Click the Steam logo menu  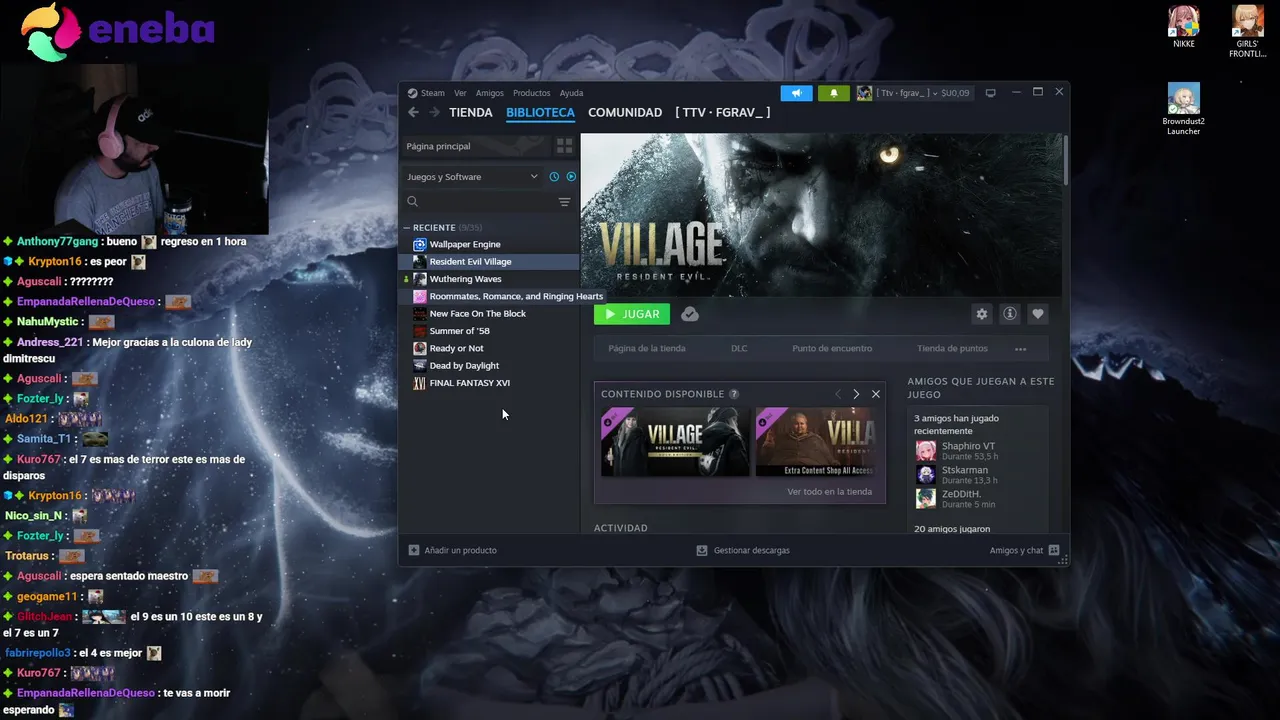point(426,93)
